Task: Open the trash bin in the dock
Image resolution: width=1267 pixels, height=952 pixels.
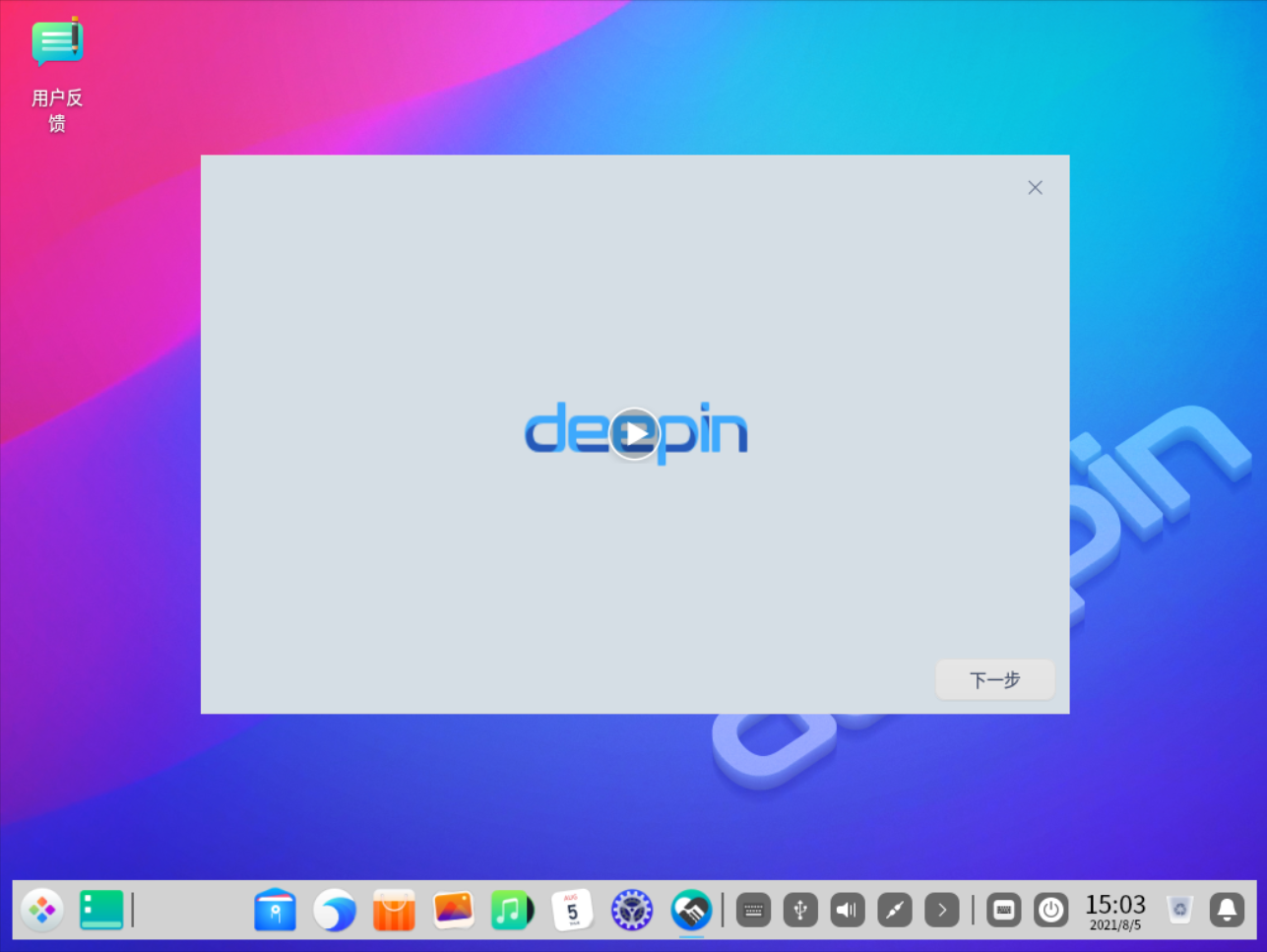Action: [x=1179, y=910]
